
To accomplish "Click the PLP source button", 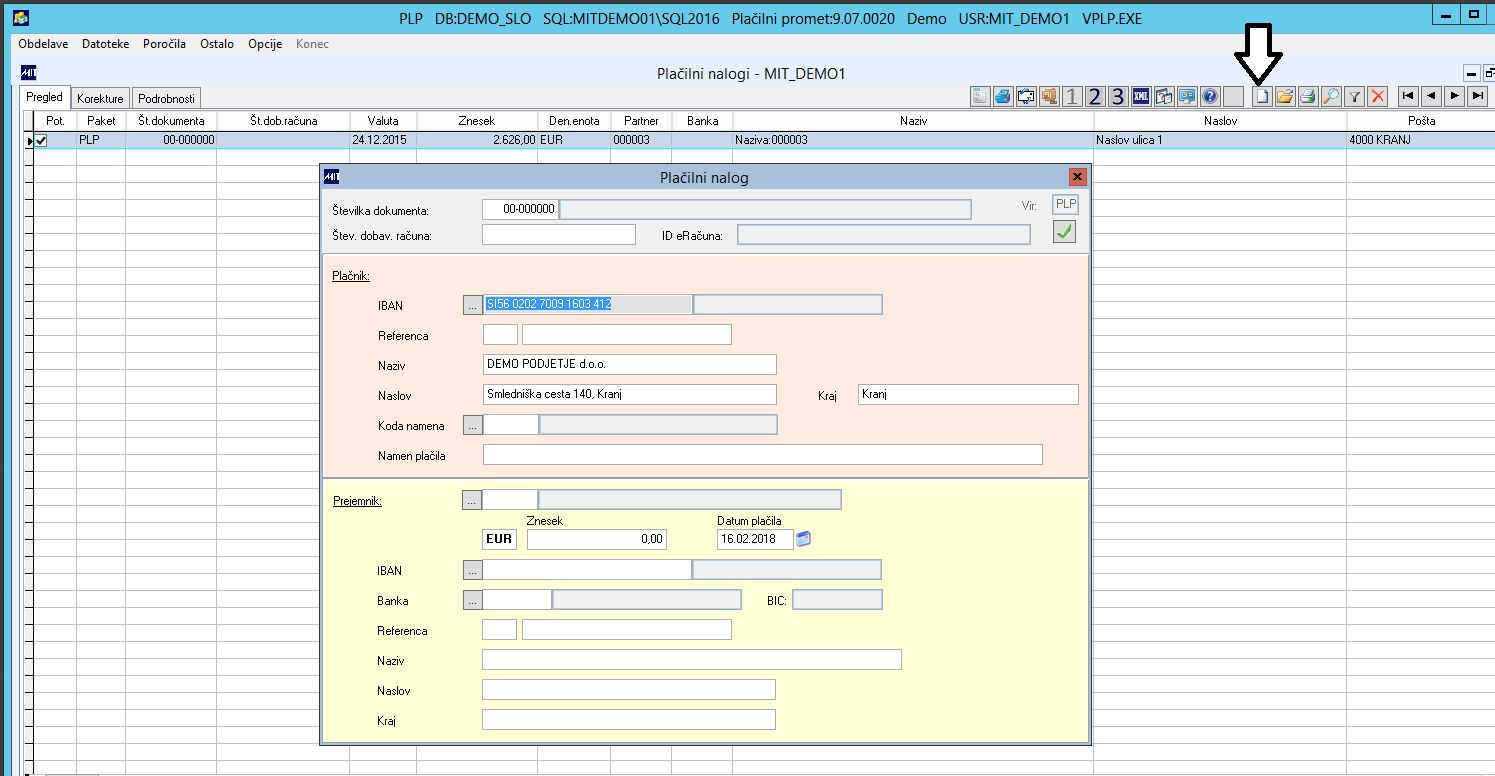I will click(1066, 204).
